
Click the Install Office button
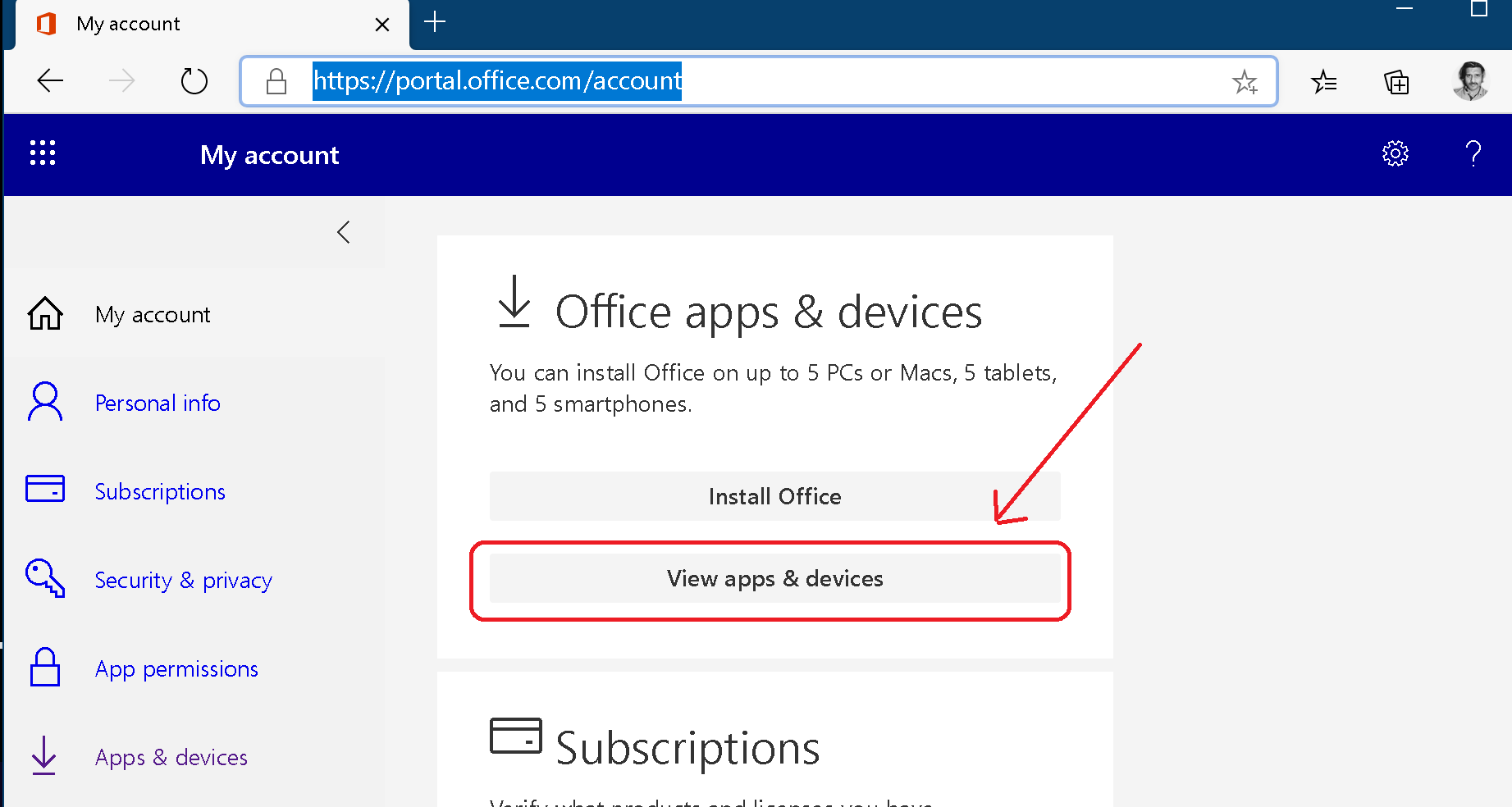pyautogui.click(x=774, y=495)
